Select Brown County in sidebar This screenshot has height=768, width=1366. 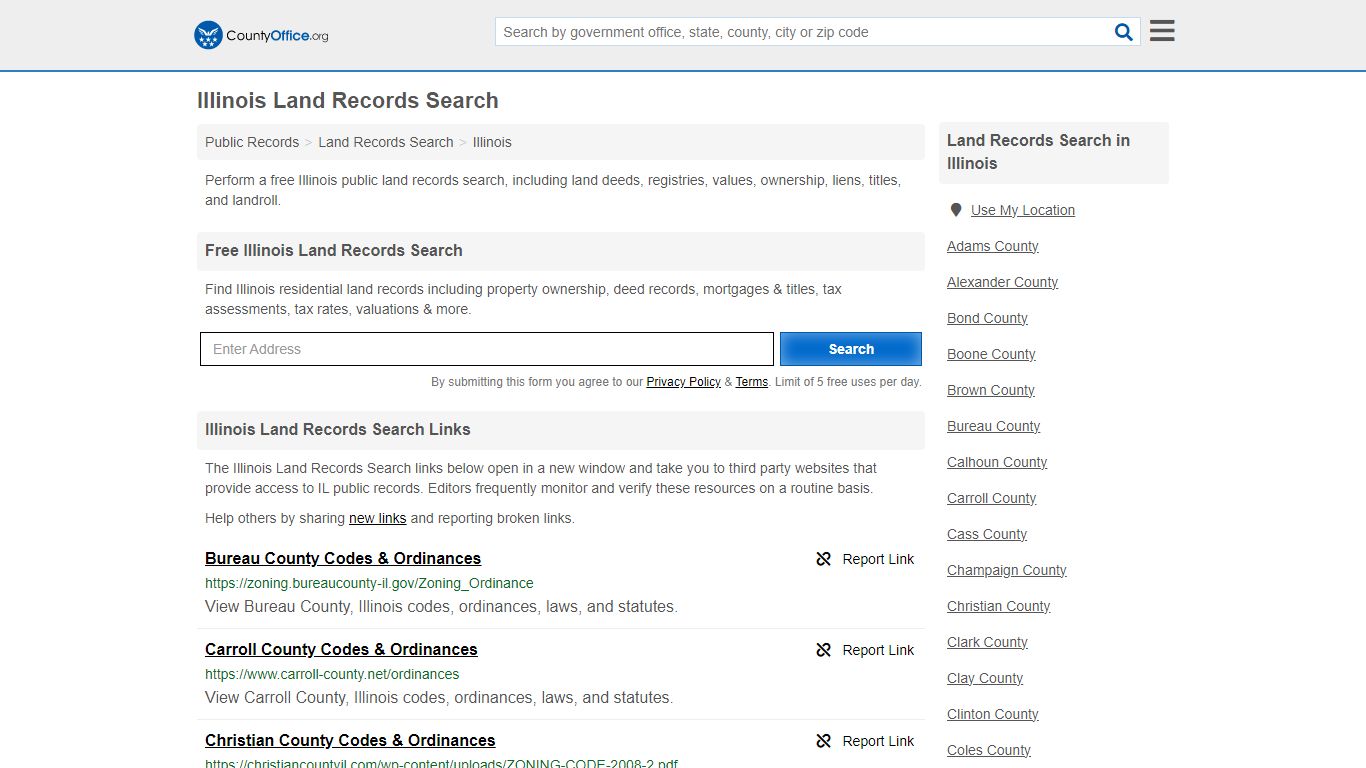tap(991, 390)
